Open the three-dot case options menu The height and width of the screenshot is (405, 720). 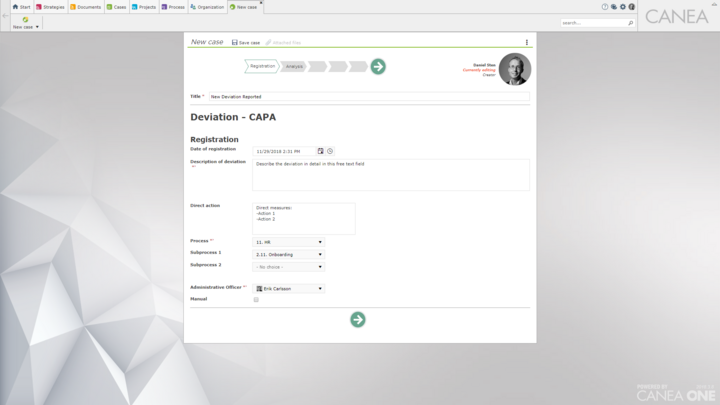(527, 42)
